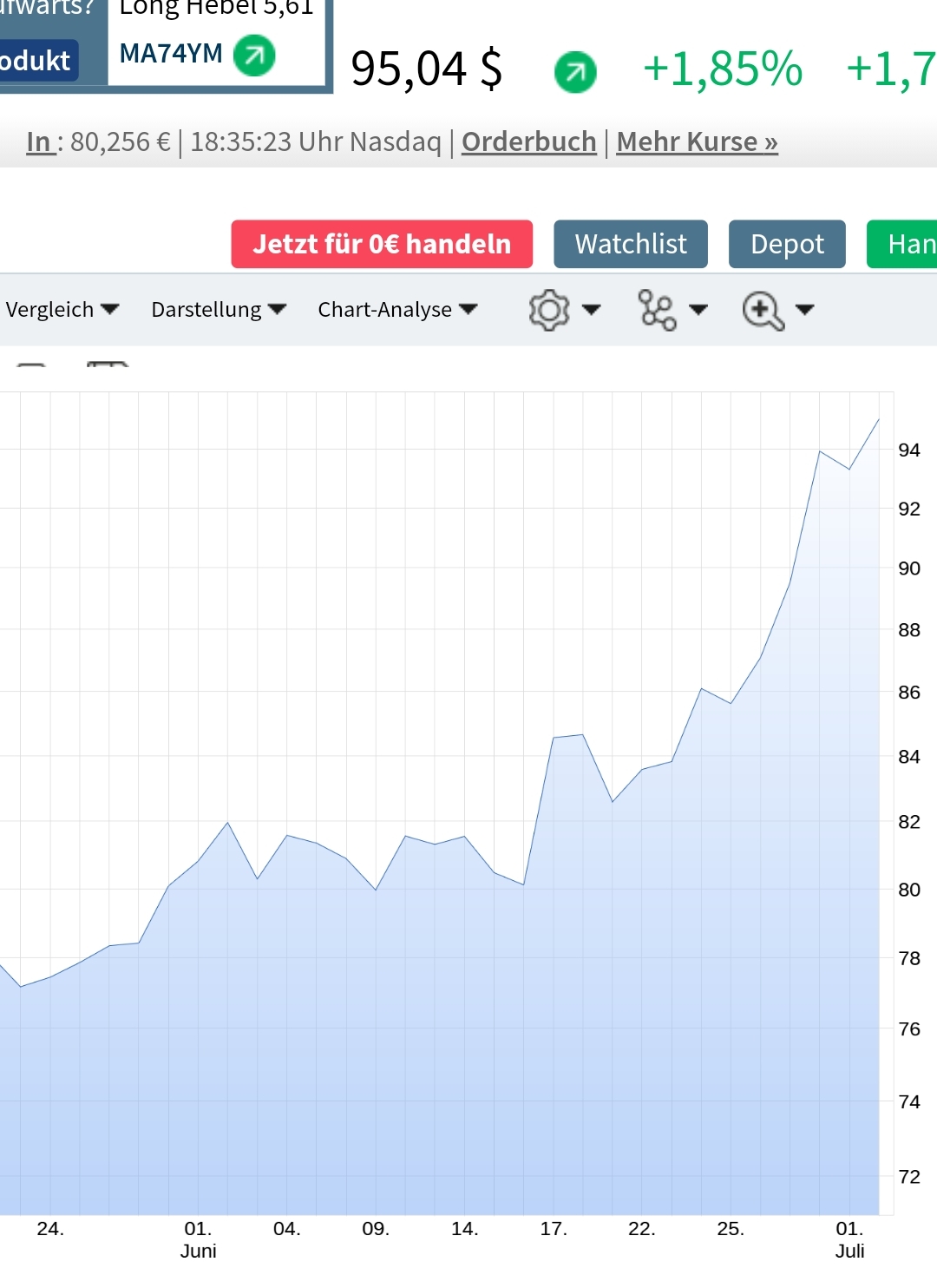Click green up-arrow beside 95,04 $ price
The width and height of the screenshot is (937, 1288).
(x=575, y=71)
